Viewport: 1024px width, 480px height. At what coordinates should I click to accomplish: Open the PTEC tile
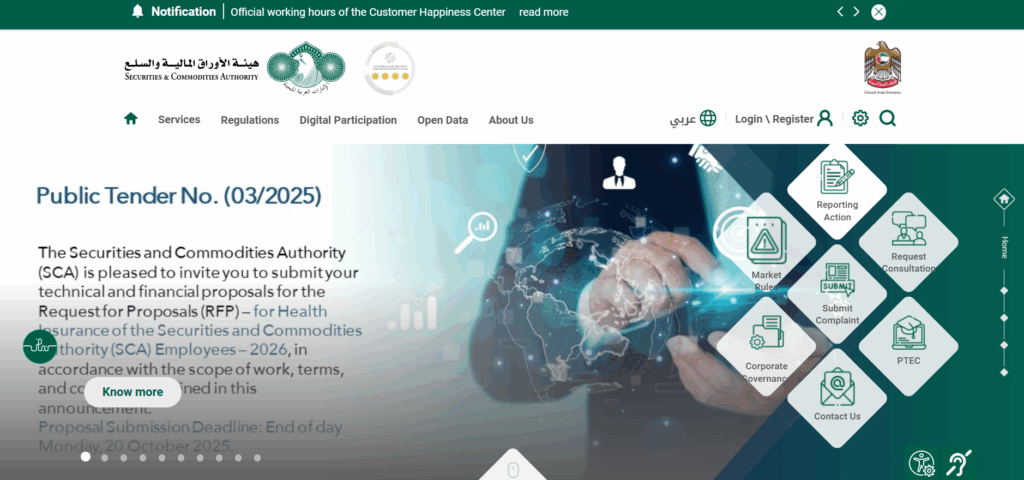pos(908,347)
